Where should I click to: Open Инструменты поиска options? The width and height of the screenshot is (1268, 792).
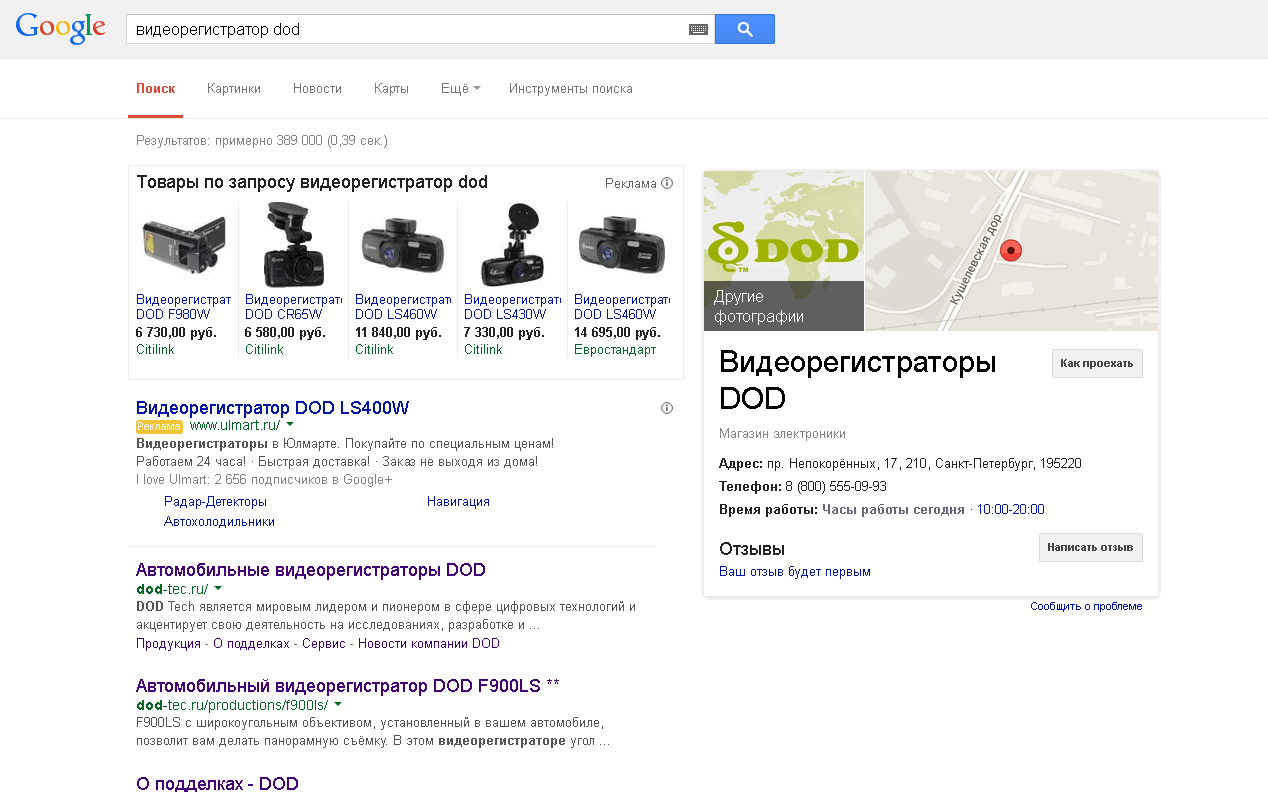click(571, 88)
